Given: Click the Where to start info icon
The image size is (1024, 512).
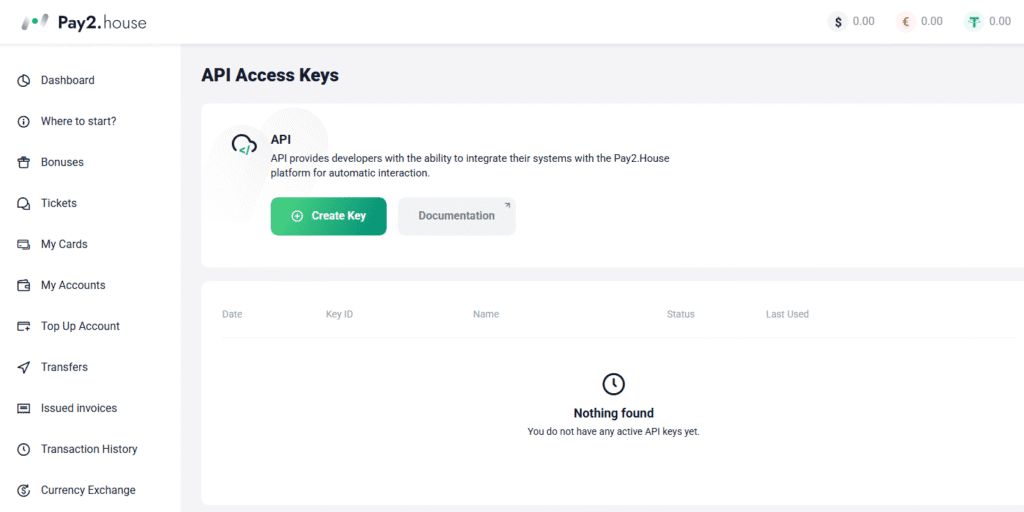Looking at the screenshot, I should pos(24,122).
